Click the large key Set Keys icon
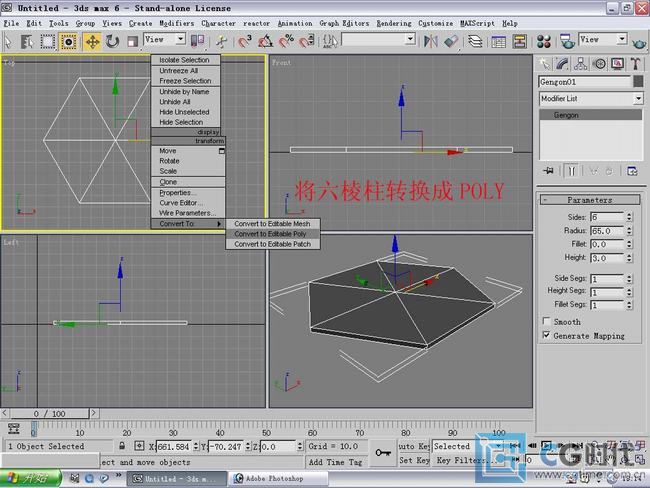 click(383, 453)
